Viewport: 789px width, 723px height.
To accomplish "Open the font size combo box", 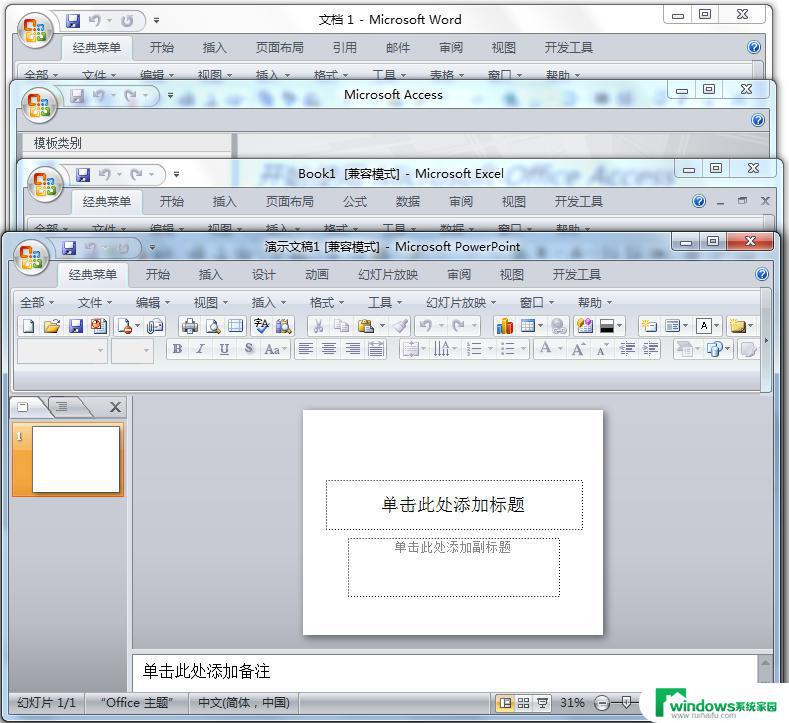I will click(x=132, y=350).
